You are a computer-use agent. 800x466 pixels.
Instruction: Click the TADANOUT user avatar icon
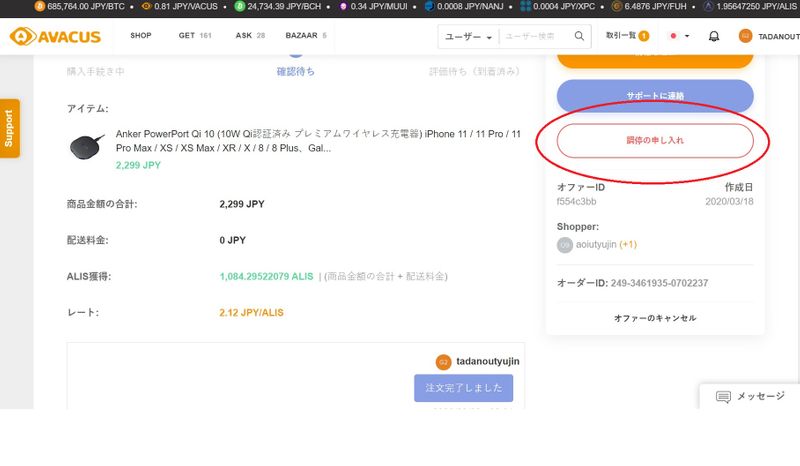pos(745,36)
